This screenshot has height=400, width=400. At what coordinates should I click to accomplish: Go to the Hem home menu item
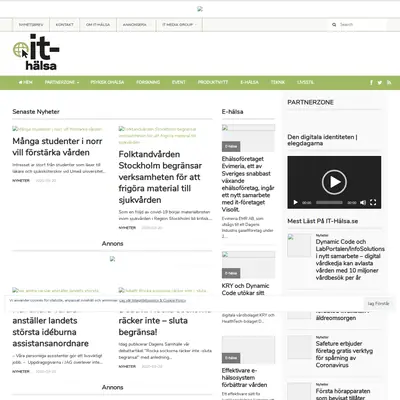tap(26, 82)
